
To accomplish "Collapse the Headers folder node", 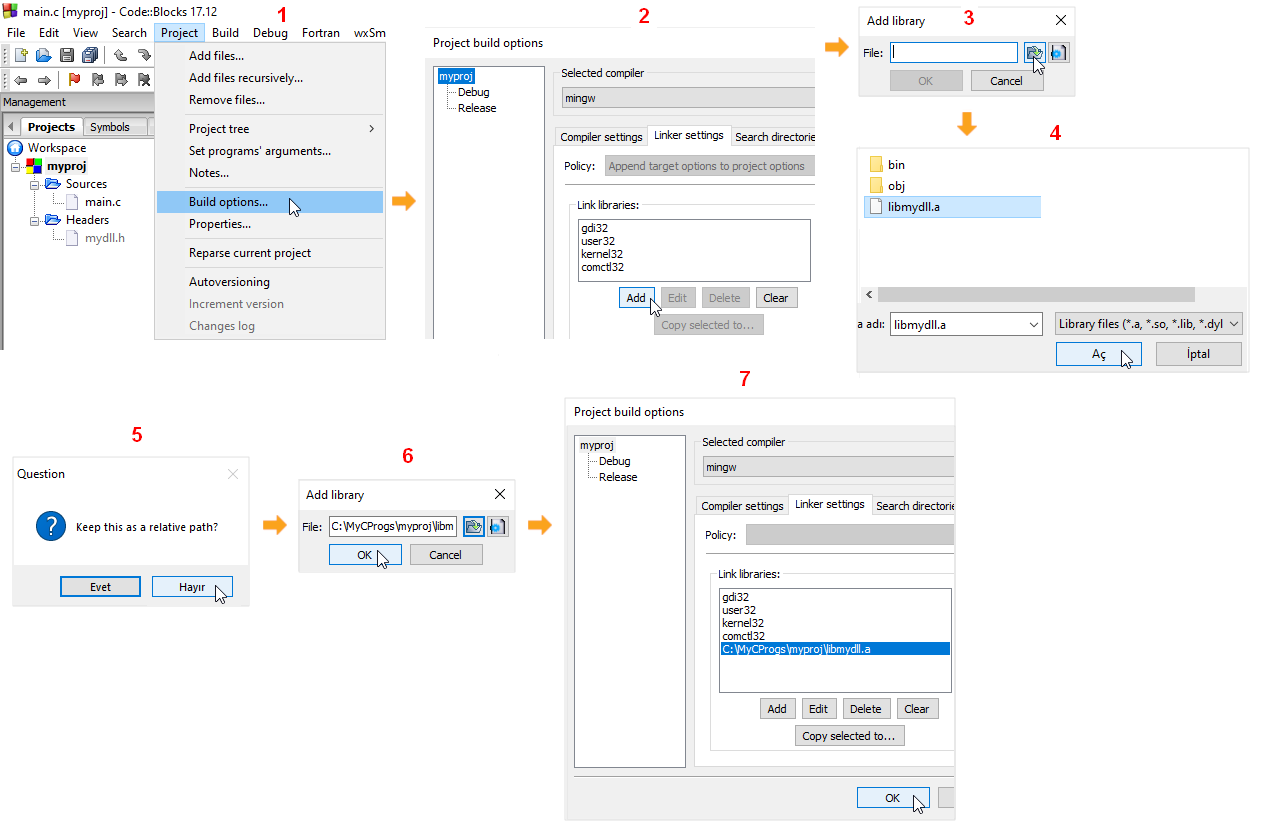I will [34, 220].
